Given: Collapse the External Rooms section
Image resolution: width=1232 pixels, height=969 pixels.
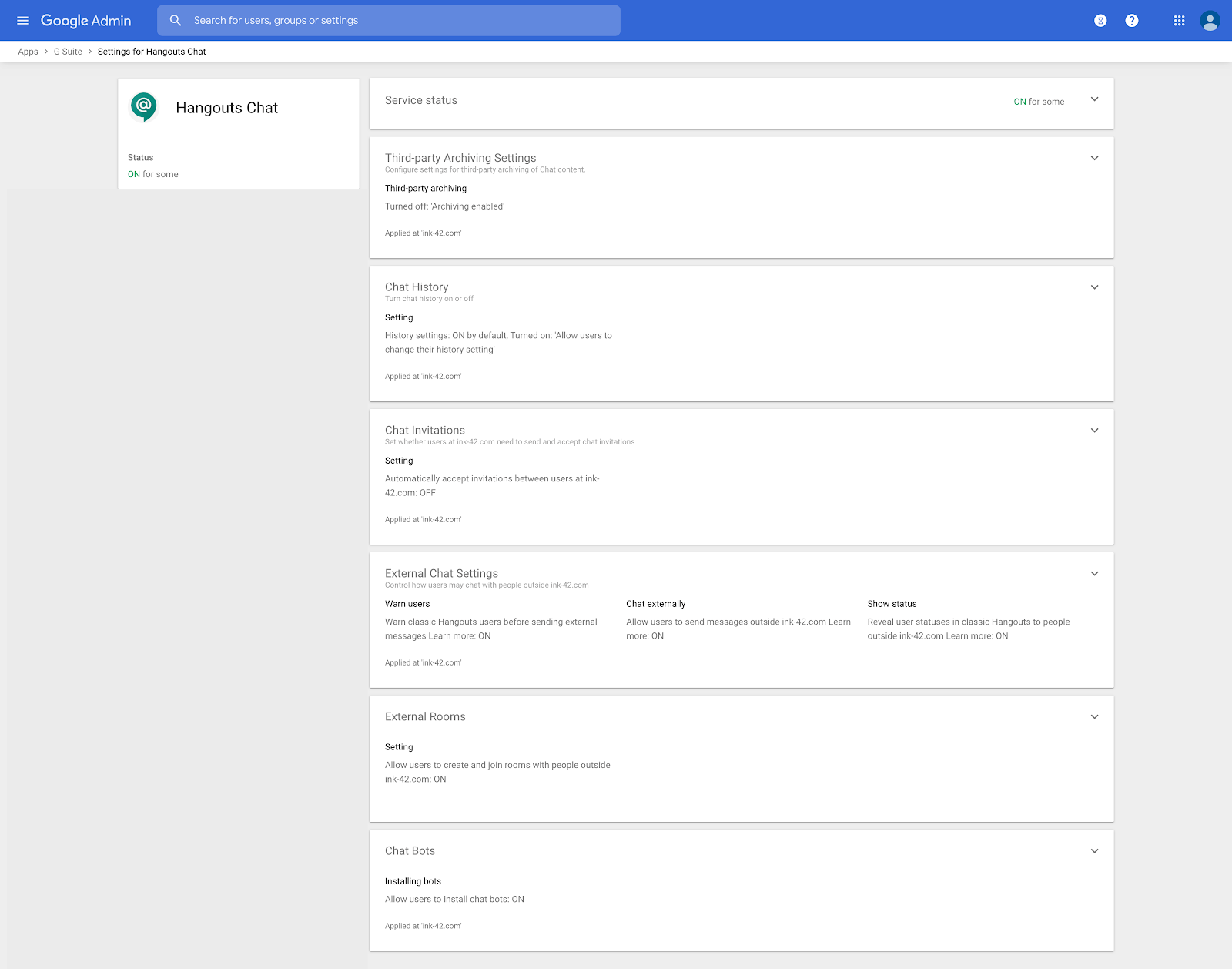Looking at the screenshot, I should coord(1094,716).
